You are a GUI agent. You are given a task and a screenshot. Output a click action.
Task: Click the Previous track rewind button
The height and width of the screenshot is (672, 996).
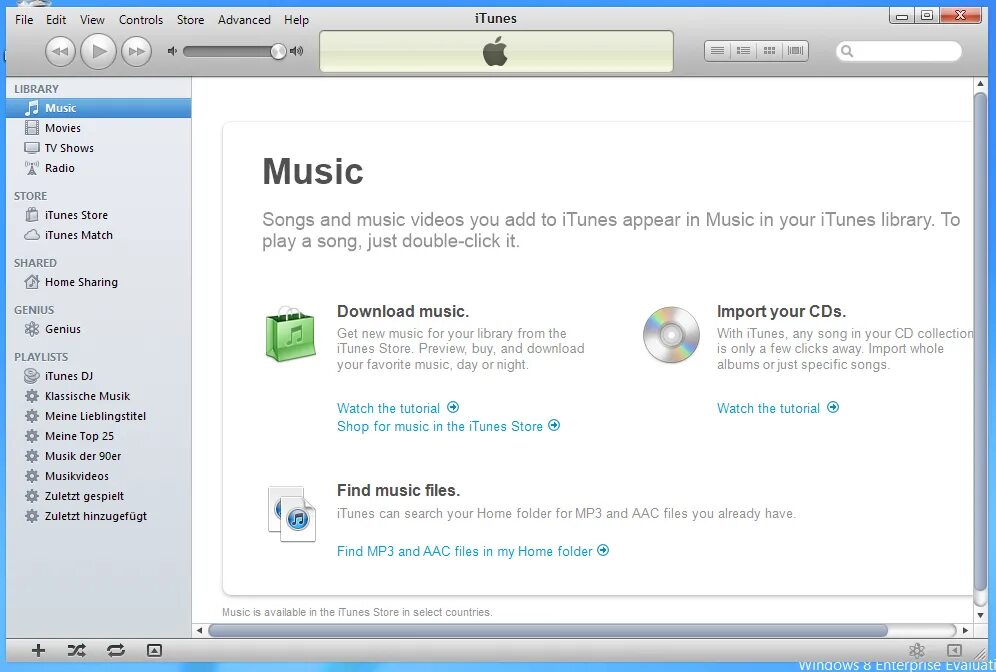click(60, 51)
